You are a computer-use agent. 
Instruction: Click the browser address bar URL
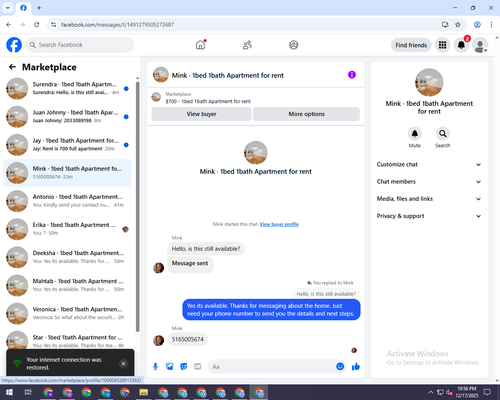pyautogui.click(x=117, y=25)
